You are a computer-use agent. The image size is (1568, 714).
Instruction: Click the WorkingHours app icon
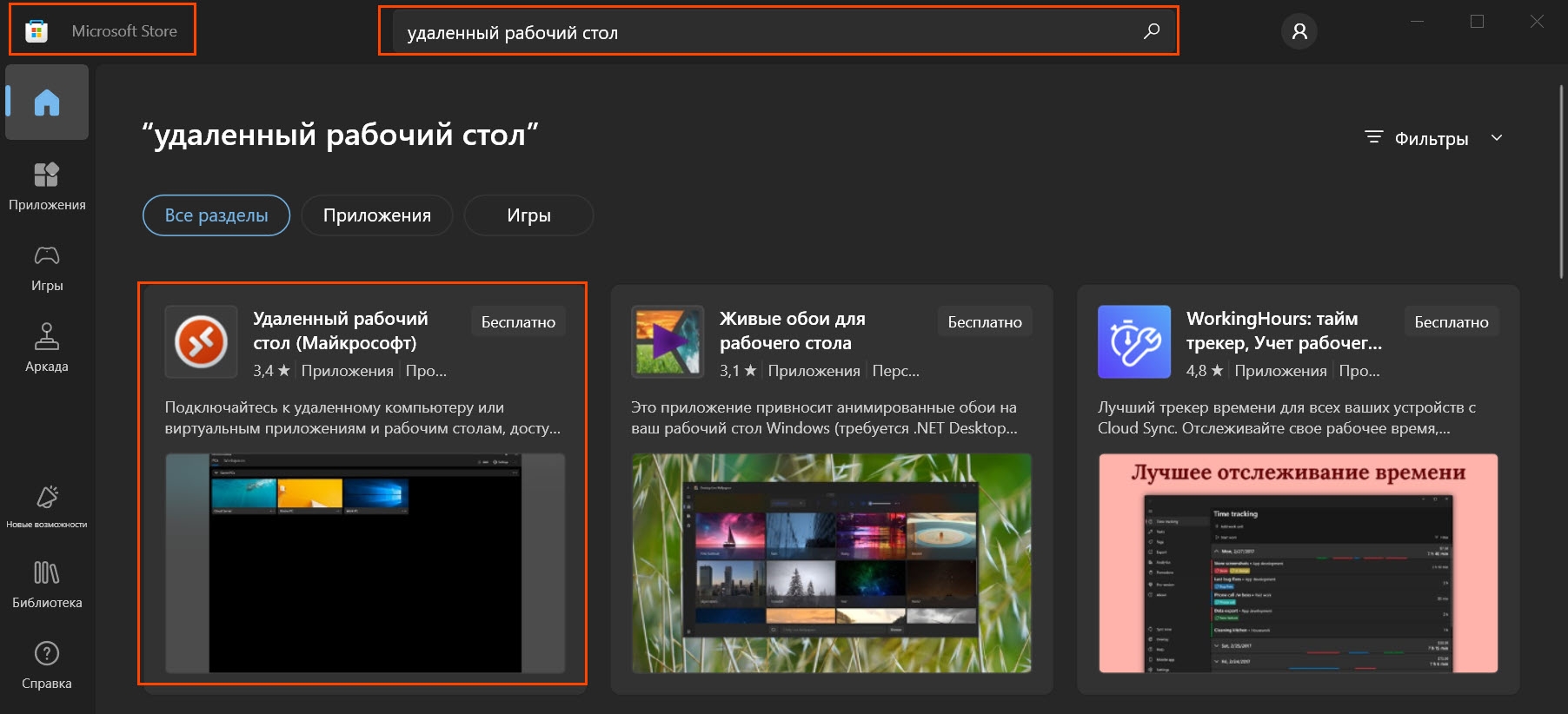1133,341
